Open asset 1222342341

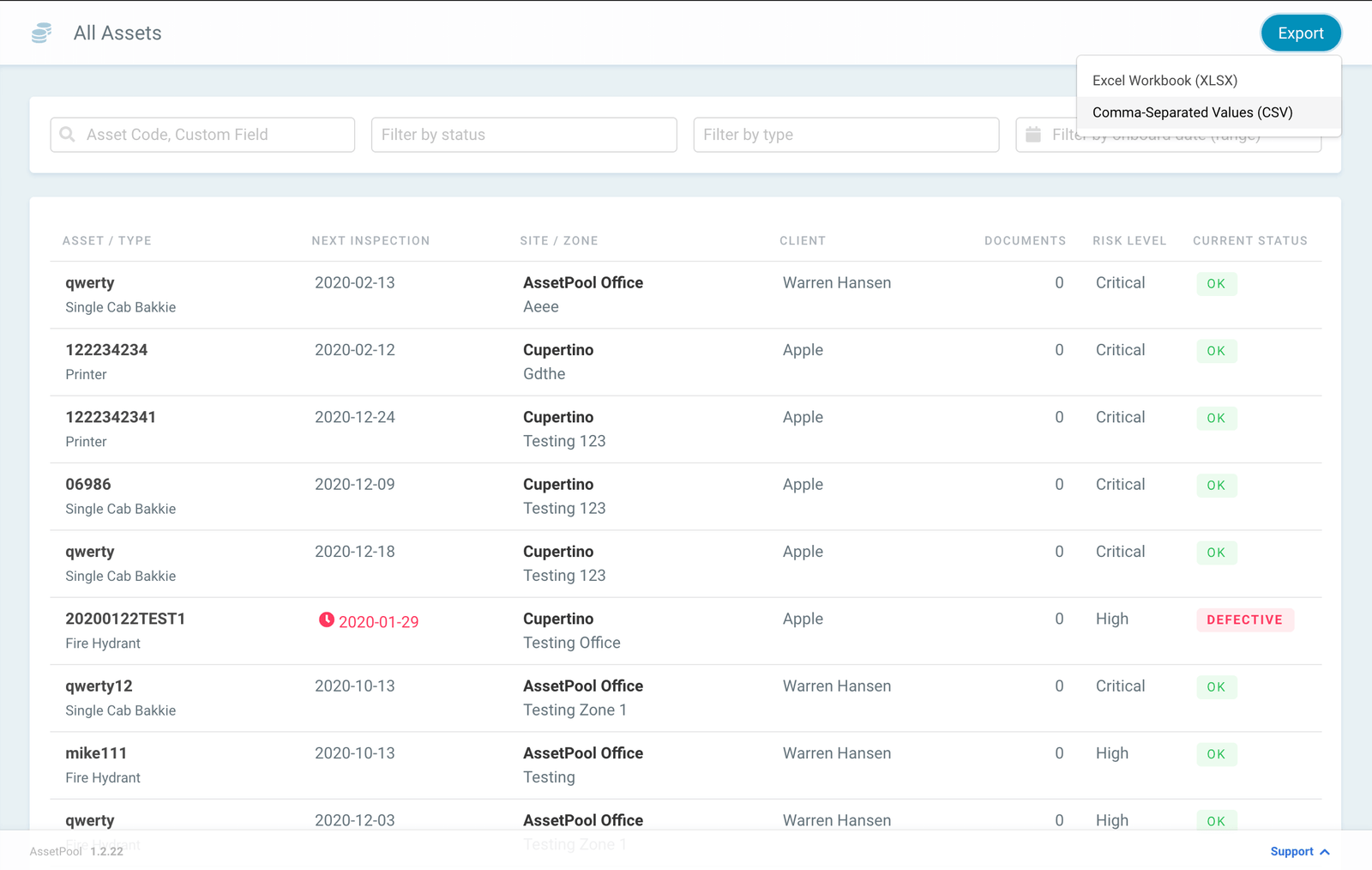point(111,417)
